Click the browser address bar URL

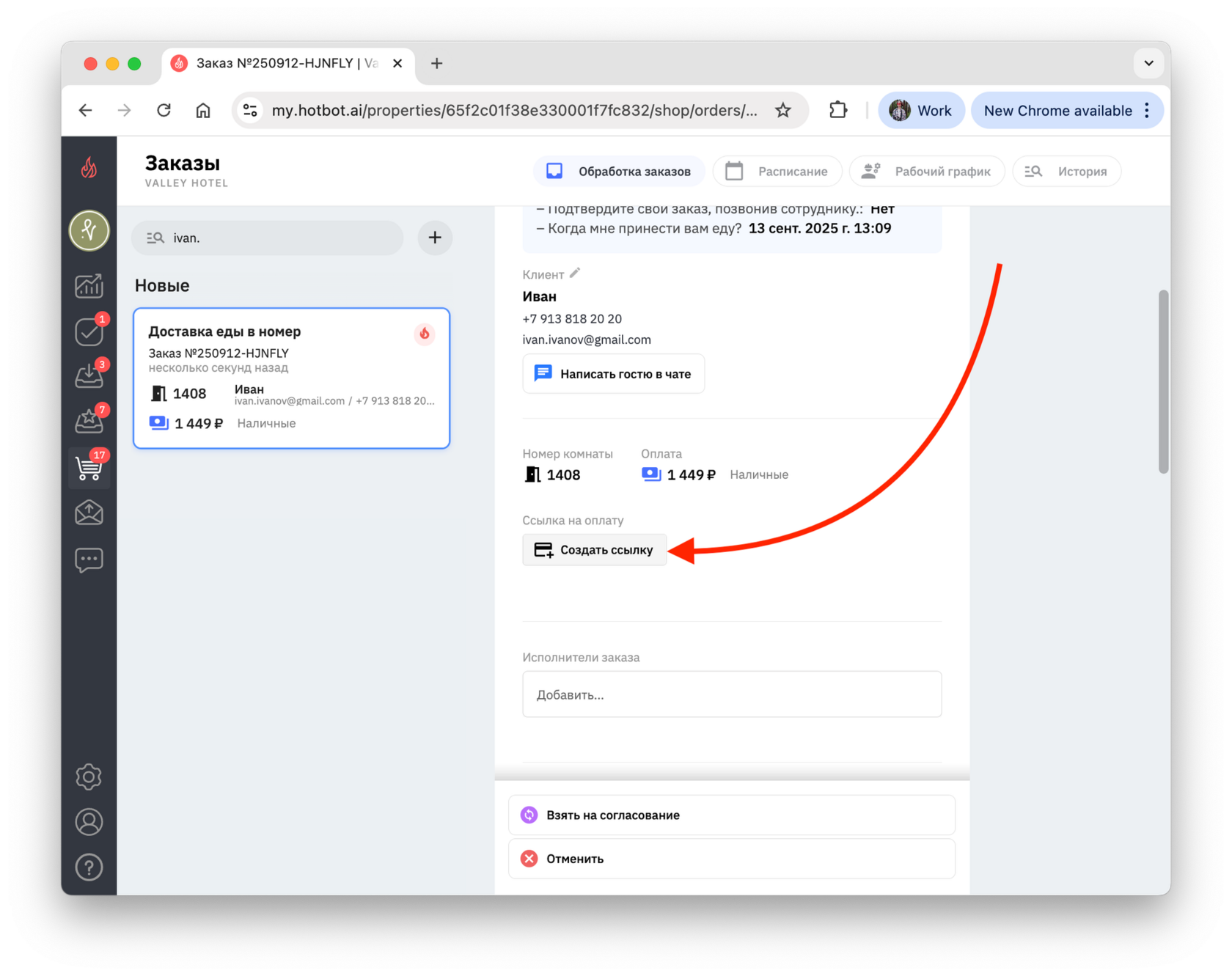coord(514,111)
